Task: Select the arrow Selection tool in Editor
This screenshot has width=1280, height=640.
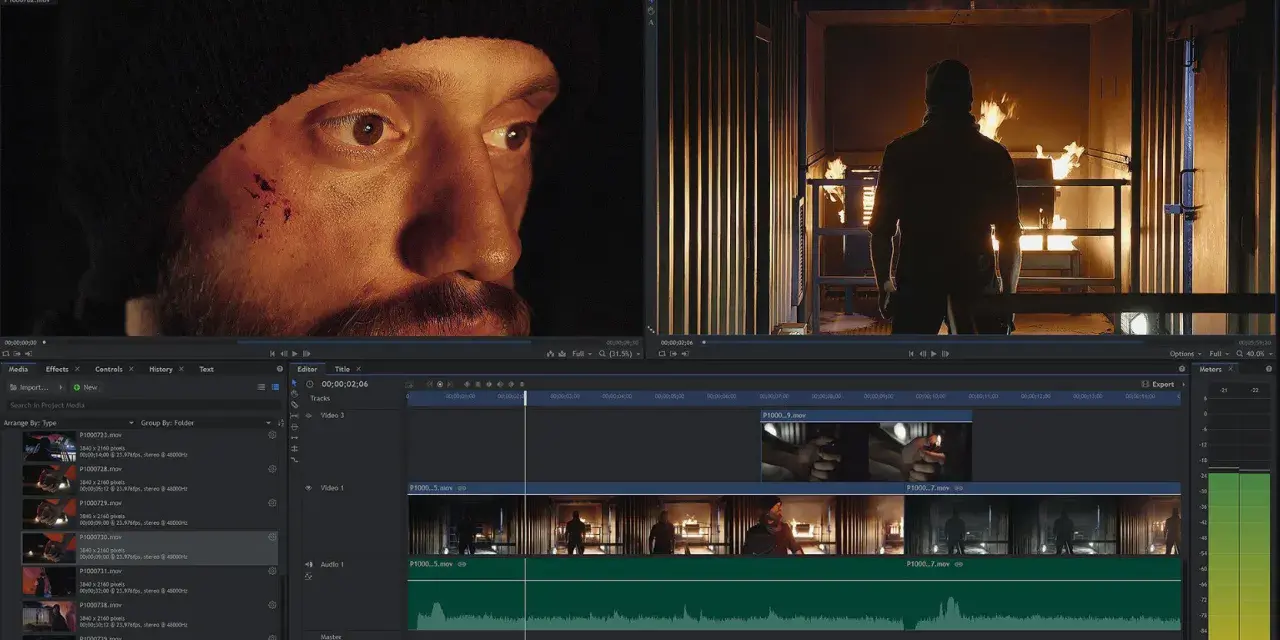Action: pos(294,383)
